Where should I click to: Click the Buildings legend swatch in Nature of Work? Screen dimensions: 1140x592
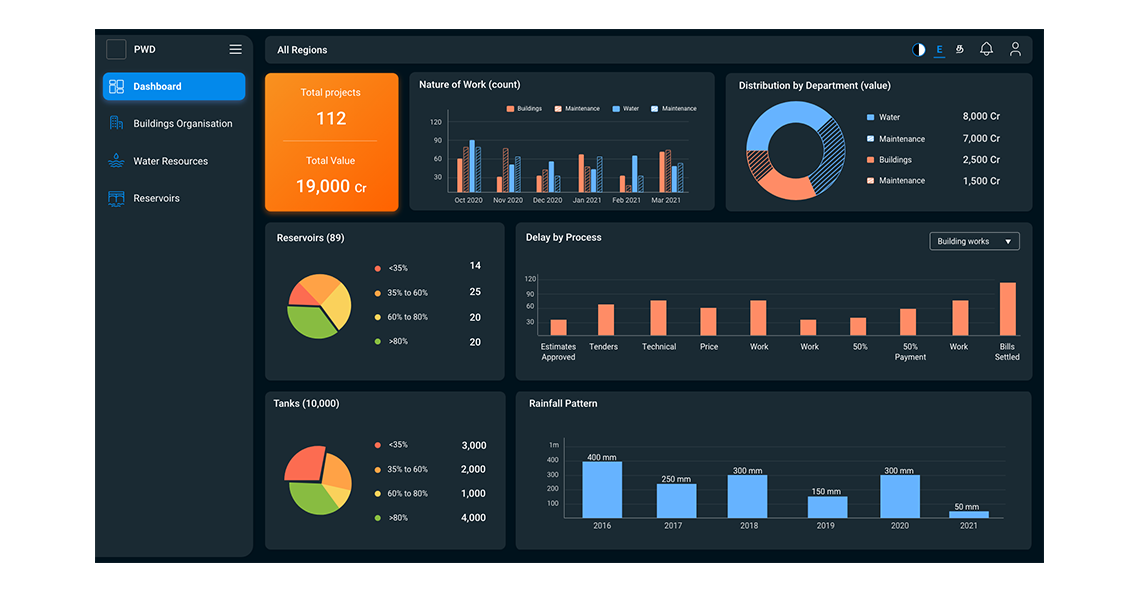(x=510, y=108)
